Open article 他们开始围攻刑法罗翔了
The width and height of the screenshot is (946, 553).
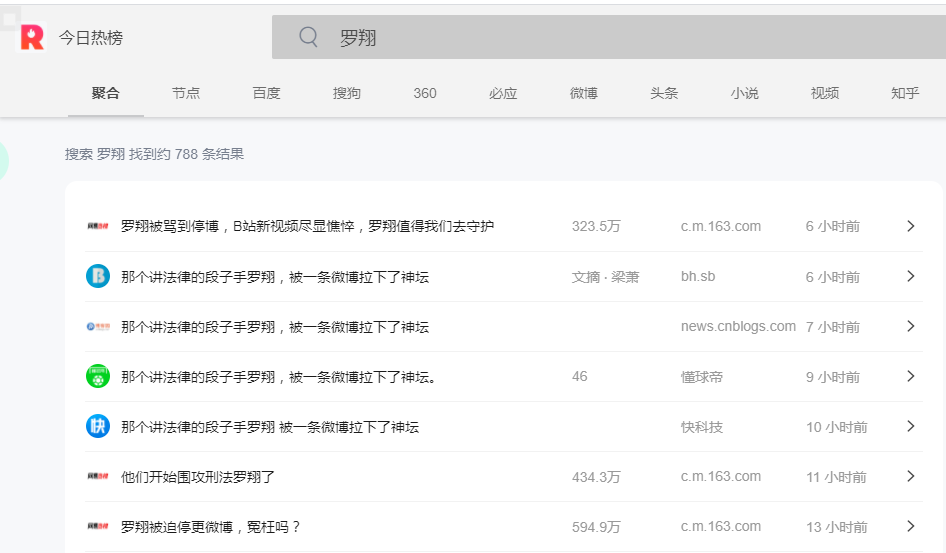(x=197, y=477)
